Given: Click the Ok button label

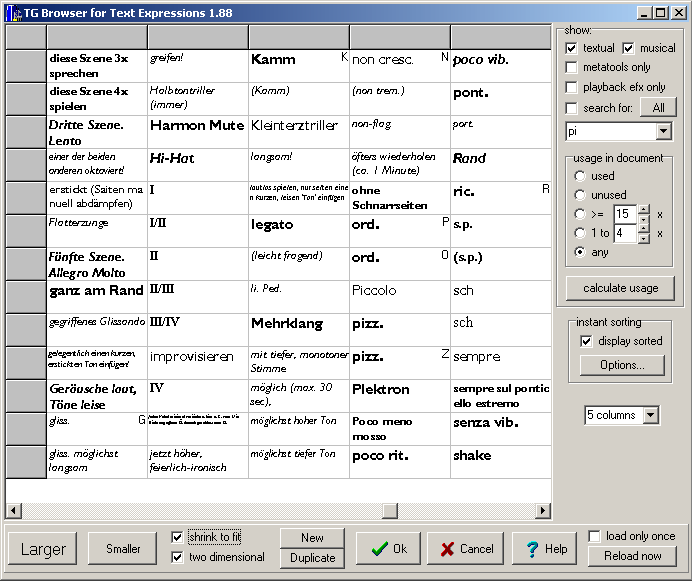Looking at the screenshot, I should 400,549.
